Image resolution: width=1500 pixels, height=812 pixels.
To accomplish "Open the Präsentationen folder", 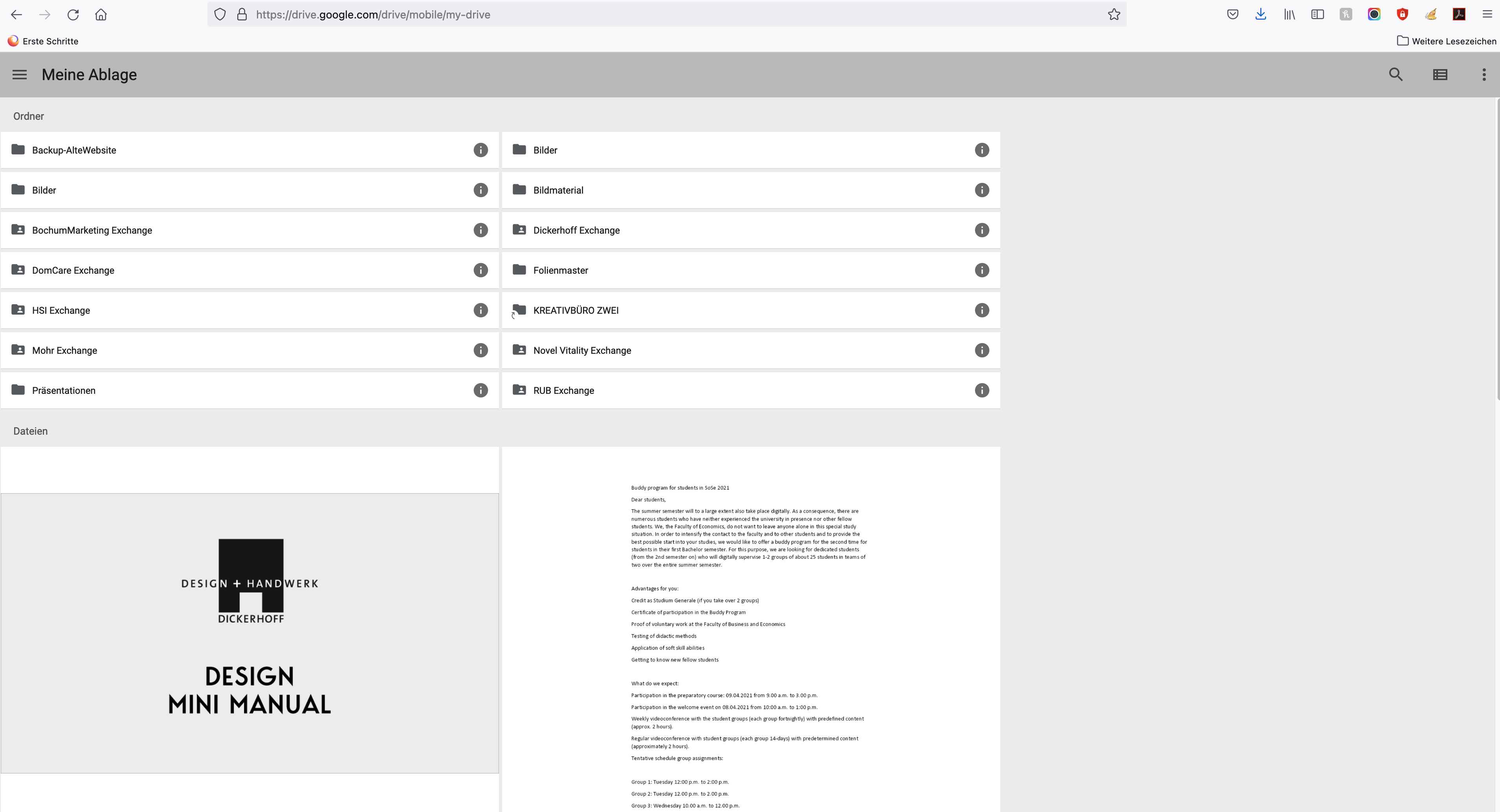I will point(64,391).
